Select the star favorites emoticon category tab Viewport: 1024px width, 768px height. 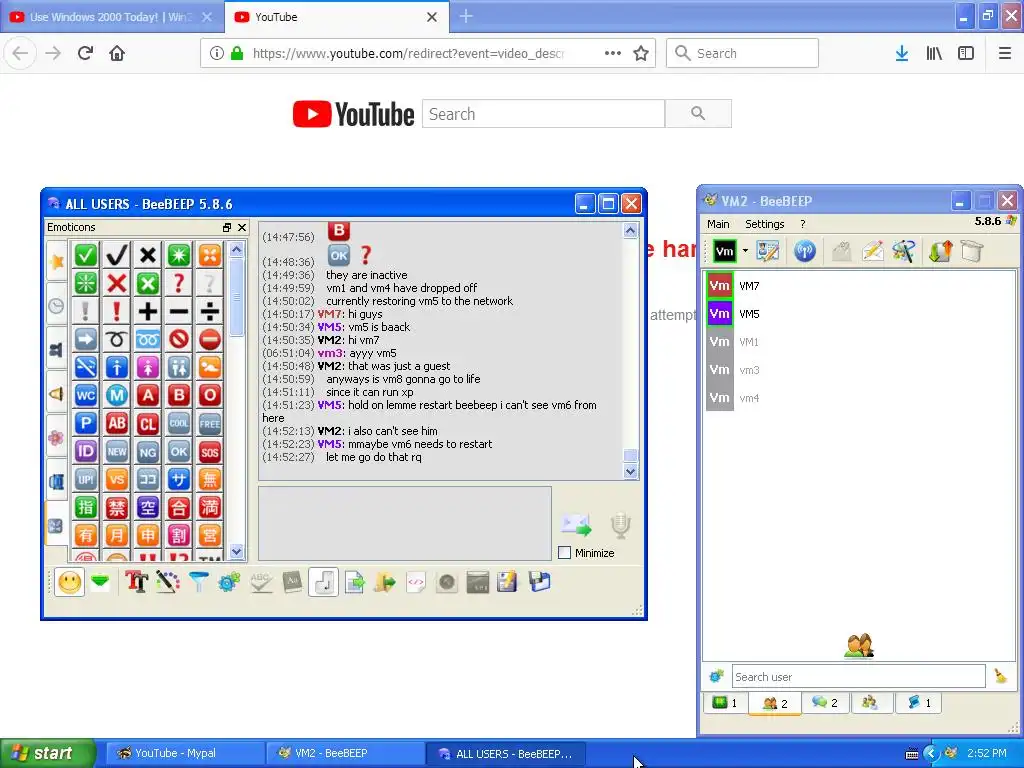57,262
